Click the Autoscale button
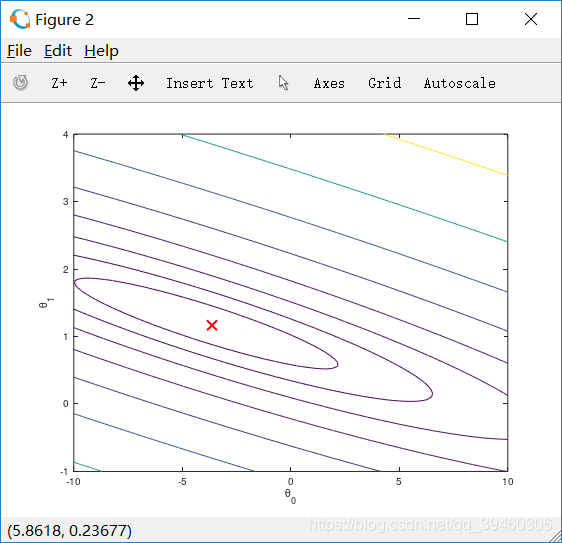Image resolution: width=562 pixels, height=543 pixels. point(460,83)
